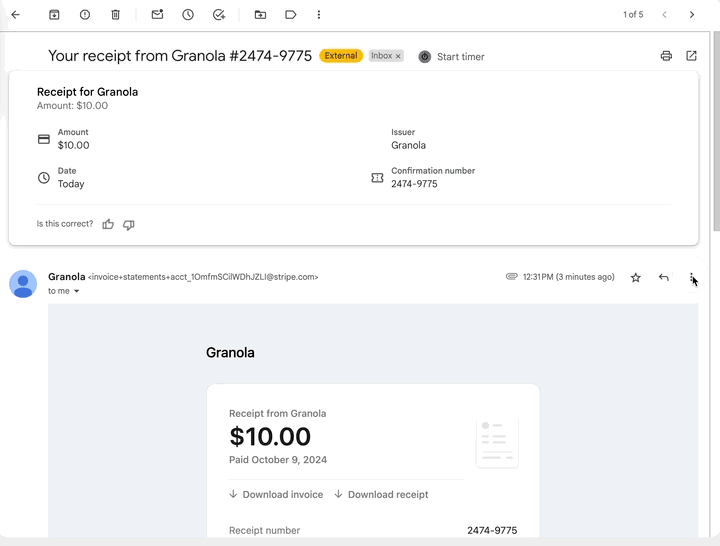This screenshot has height=546, width=720.
Task: Click the 'Receipt for Granola' heading
Action: 87,92
